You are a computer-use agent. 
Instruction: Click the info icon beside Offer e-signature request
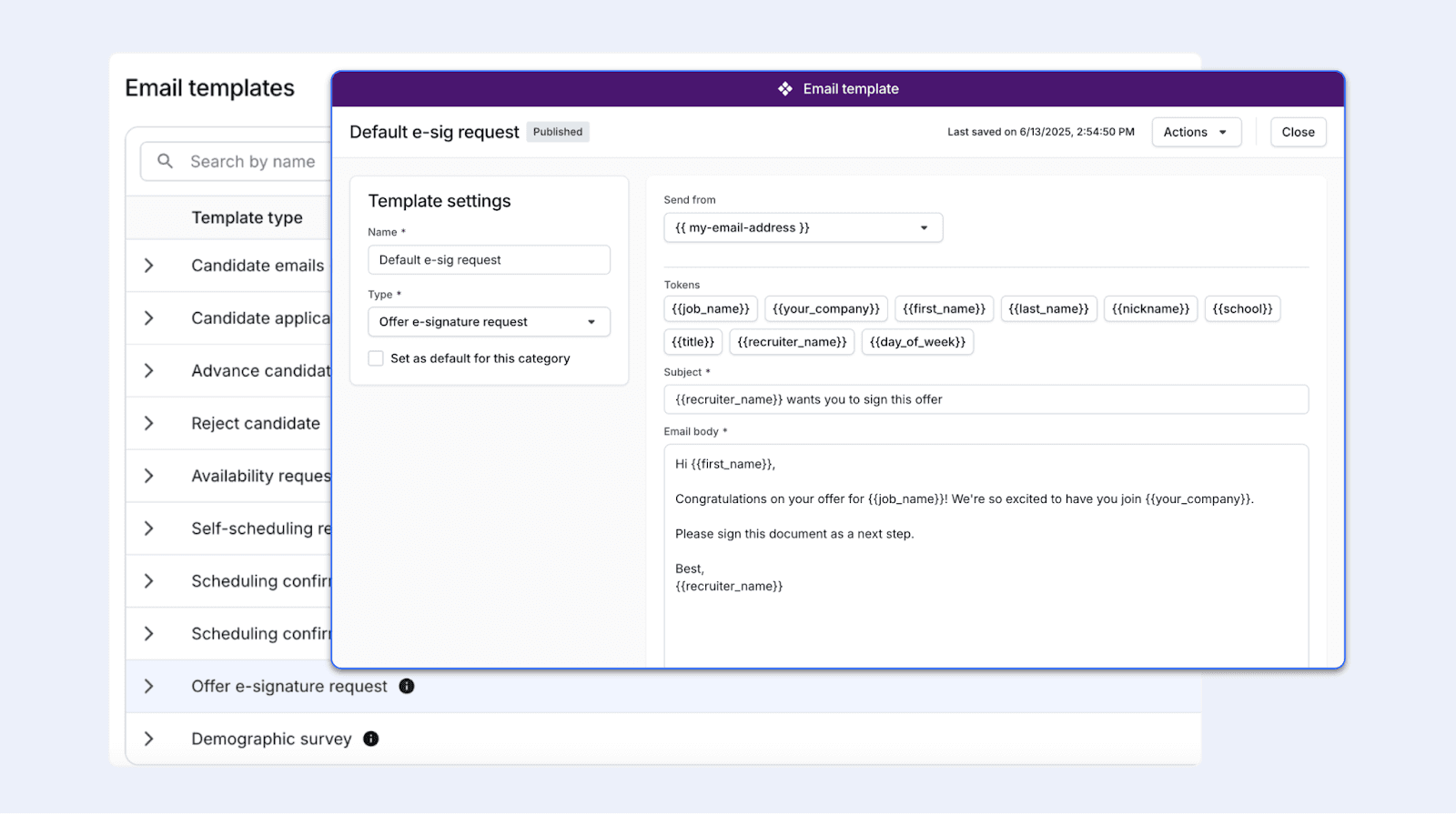point(407,686)
